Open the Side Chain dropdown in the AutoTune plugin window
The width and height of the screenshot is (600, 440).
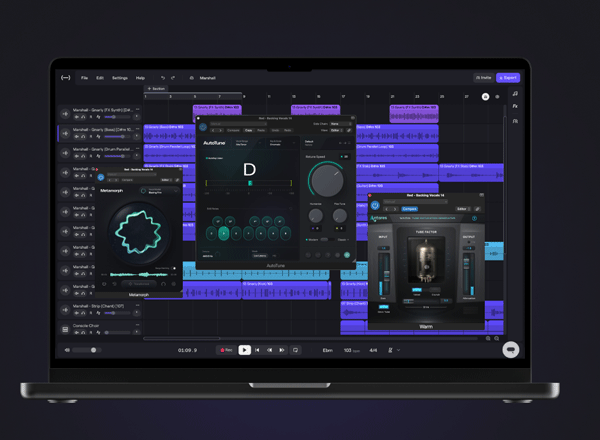pyautogui.click(x=341, y=124)
